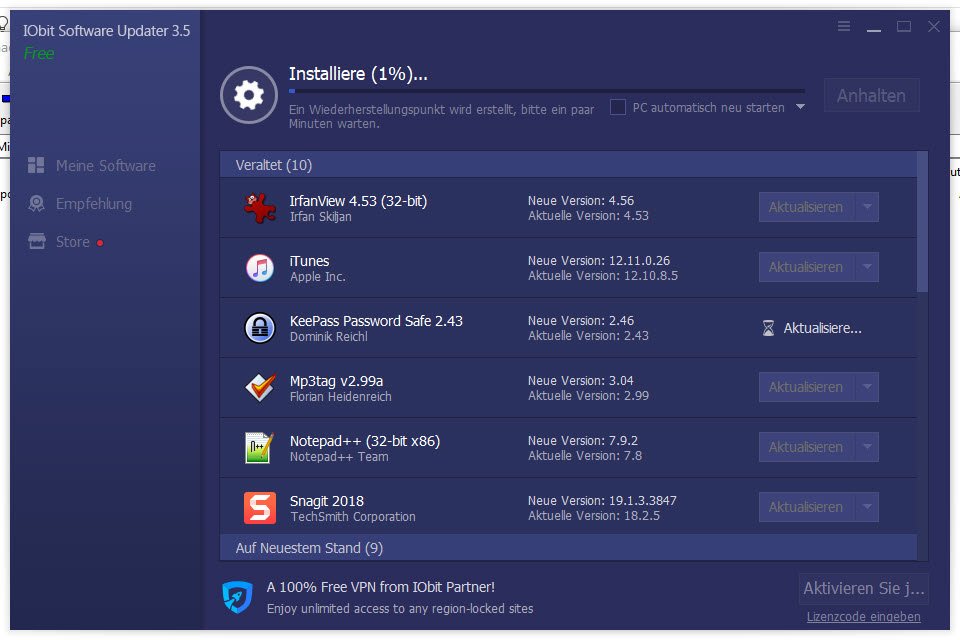Click the red notification dot next to Store
This screenshot has width=960, height=640.
click(100, 243)
